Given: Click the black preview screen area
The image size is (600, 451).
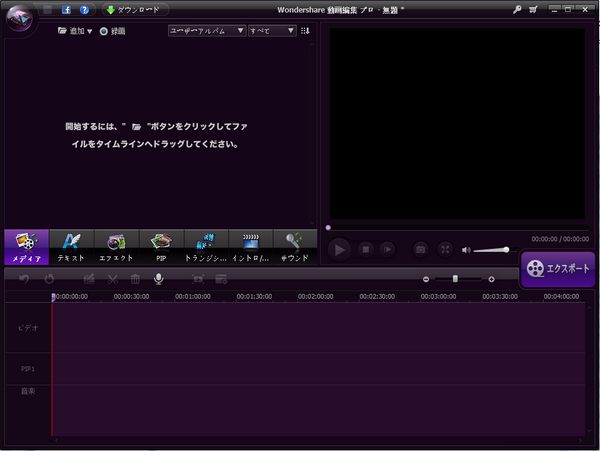Looking at the screenshot, I should [457, 124].
